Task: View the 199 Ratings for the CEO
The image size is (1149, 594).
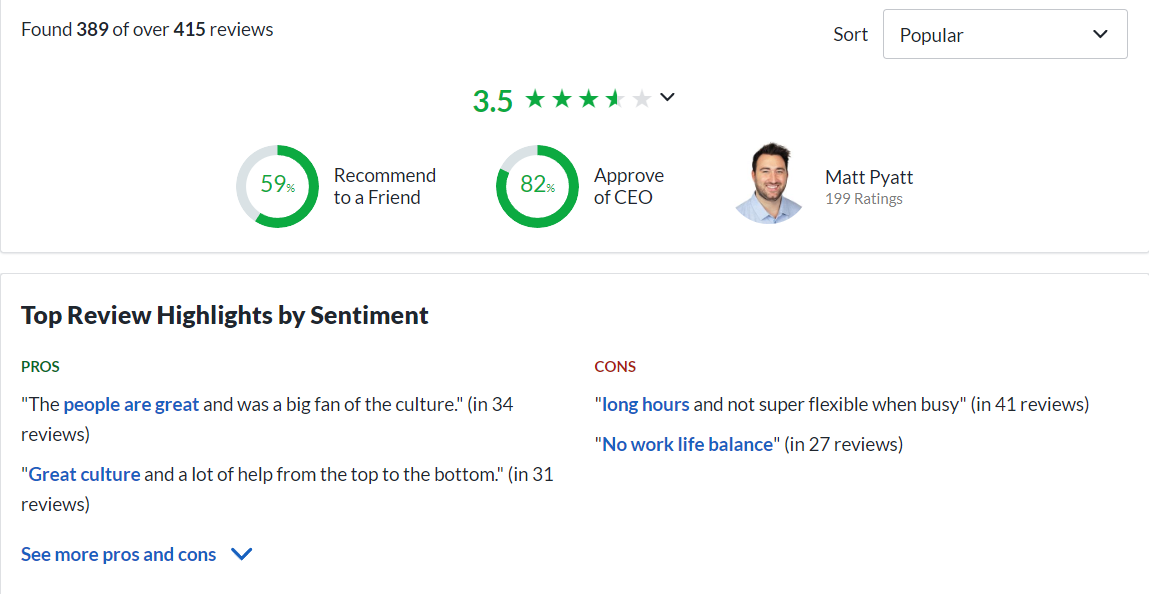Action: coord(863,199)
